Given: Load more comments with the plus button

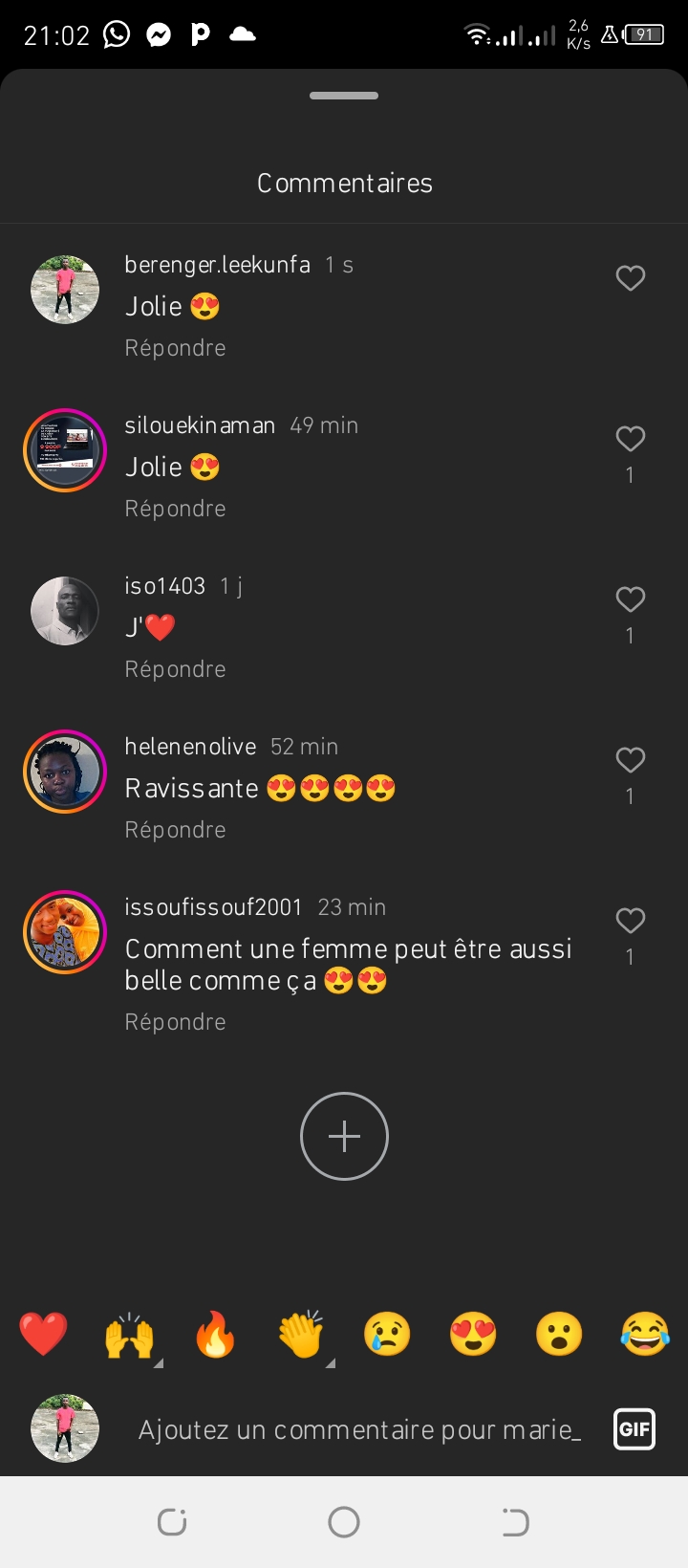Looking at the screenshot, I should point(344,1136).
